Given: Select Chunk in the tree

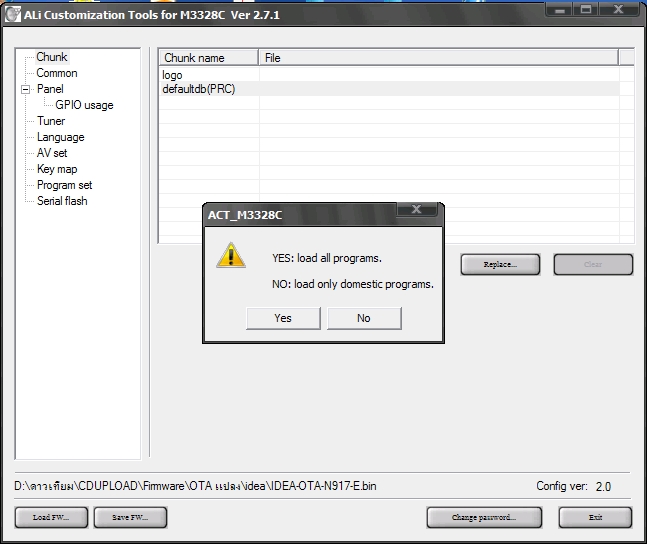Looking at the screenshot, I should click(x=52, y=57).
